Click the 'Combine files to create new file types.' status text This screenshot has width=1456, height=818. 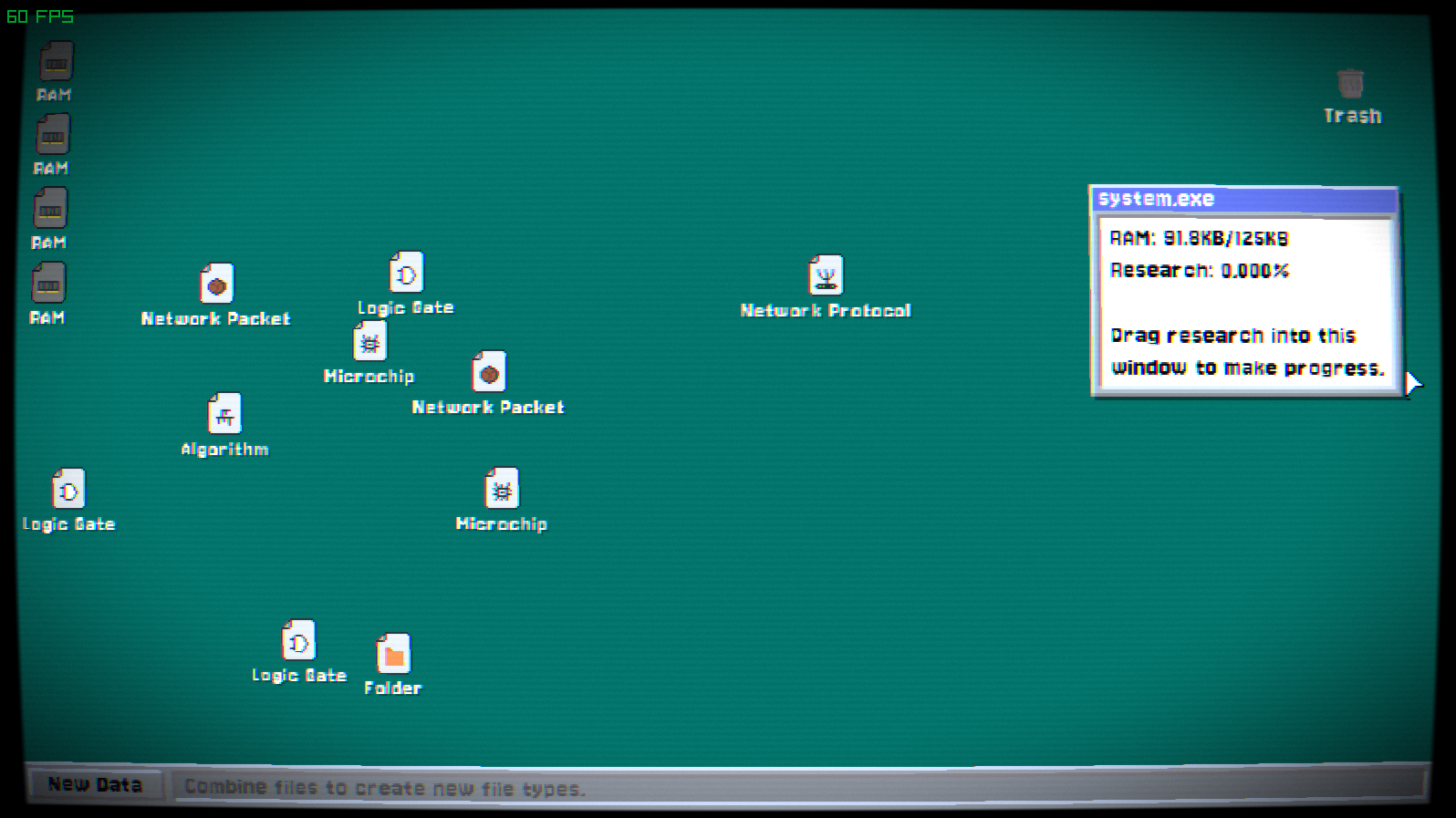(x=384, y=788)
